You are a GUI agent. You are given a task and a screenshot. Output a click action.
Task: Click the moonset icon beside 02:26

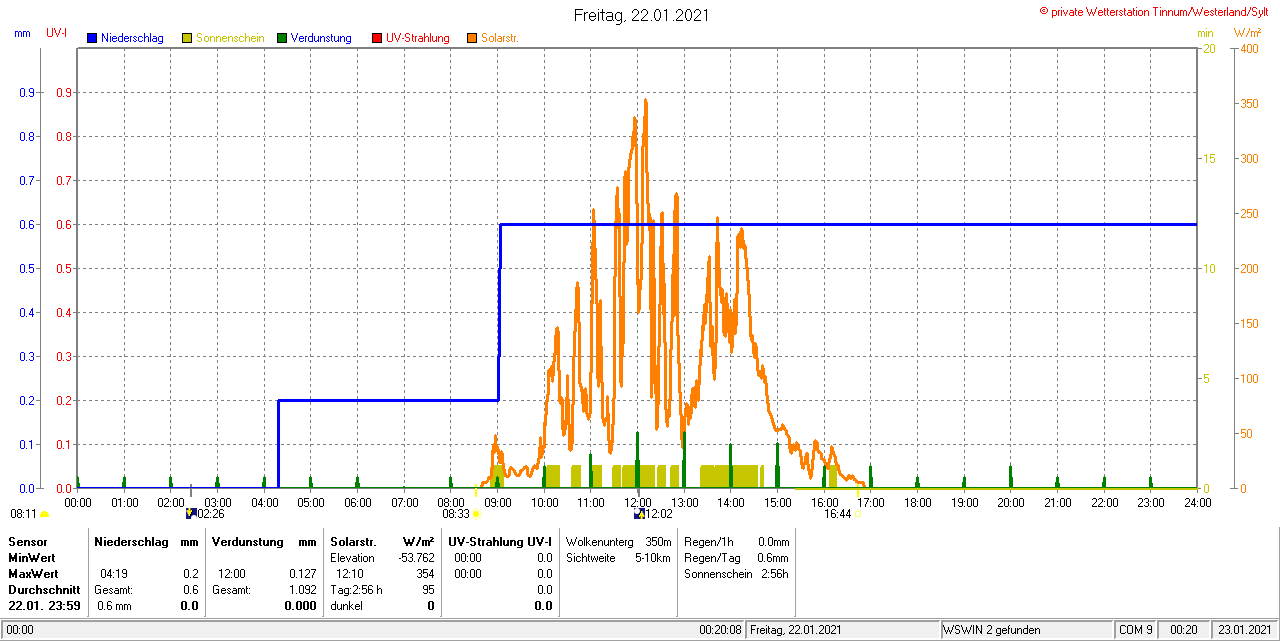coord(192,514)
